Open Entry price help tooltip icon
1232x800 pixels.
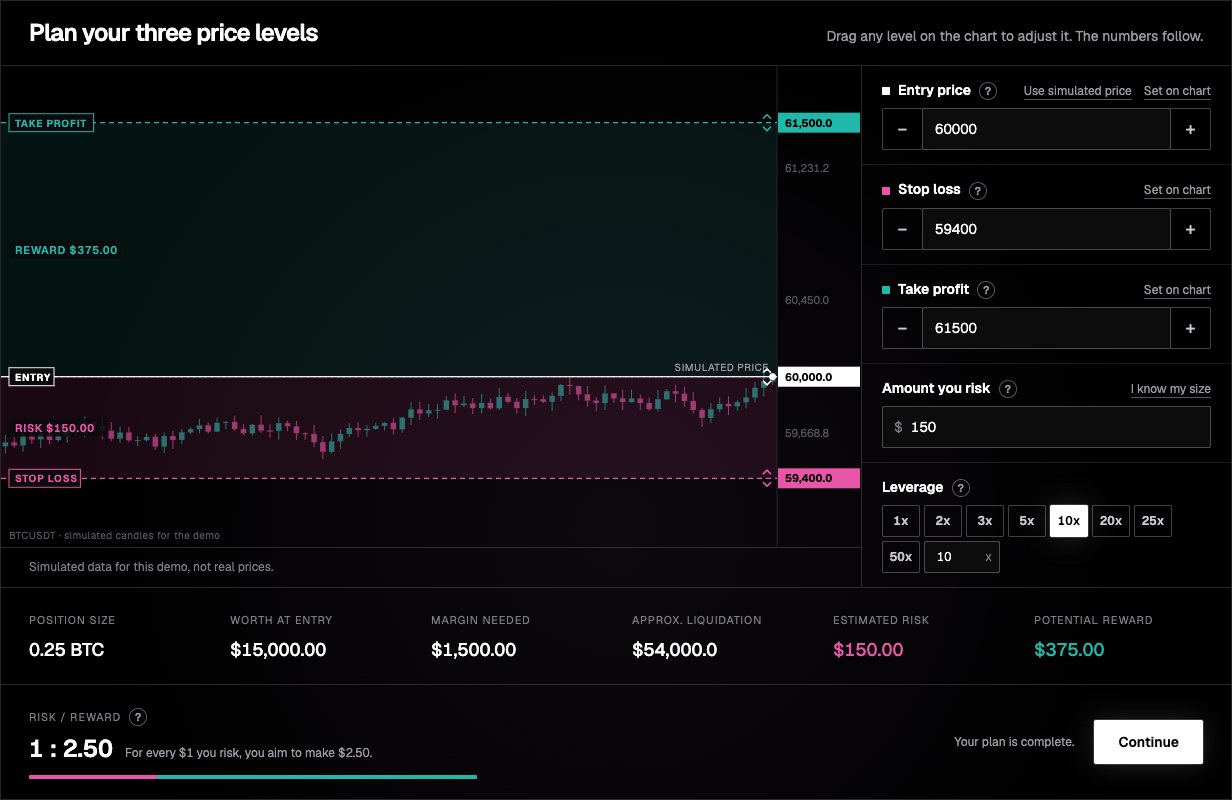(988, 91)
